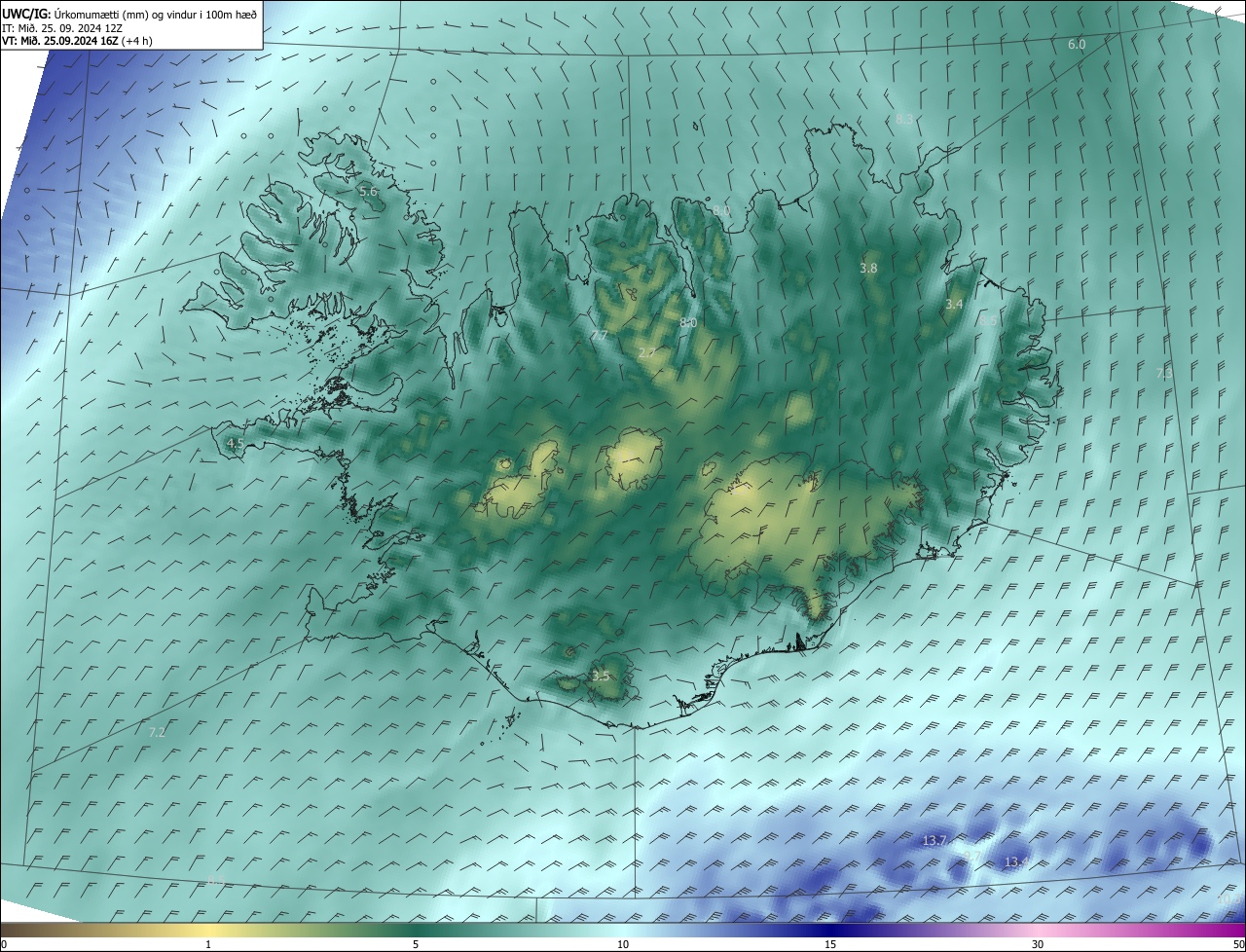Click the 7.2 value label over the sea
The height and width of the screenshot is (952, 1246).
(157, 732)
